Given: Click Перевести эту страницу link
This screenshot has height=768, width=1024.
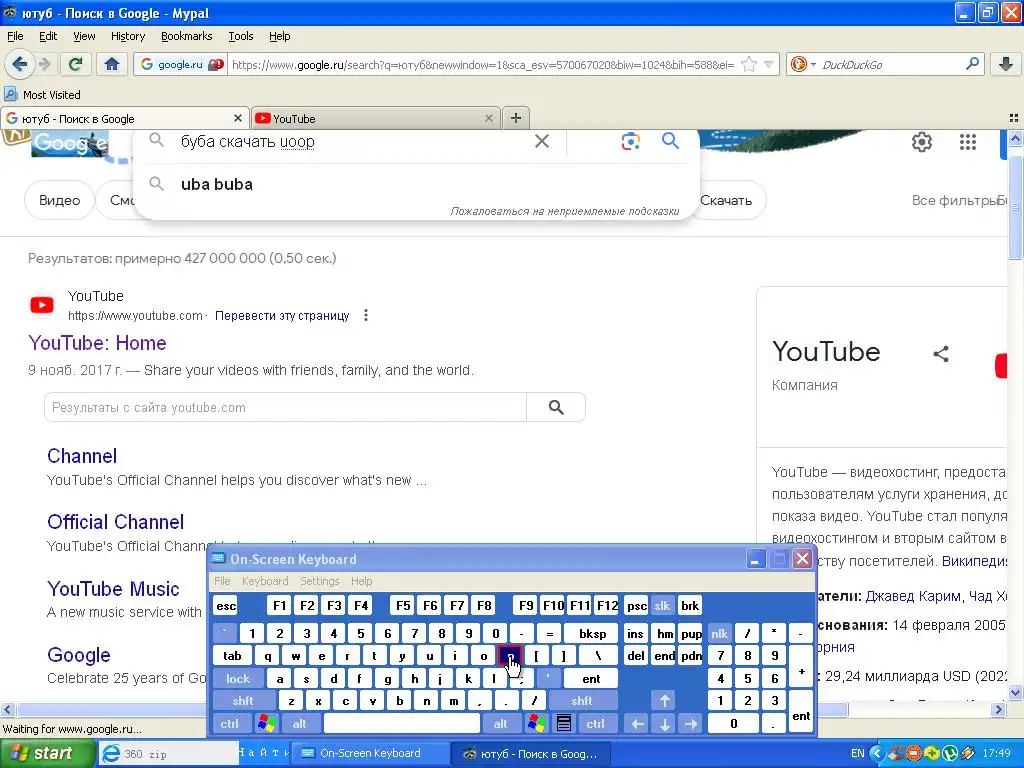Looking at the screenshot, I should (x=282, y=315).
